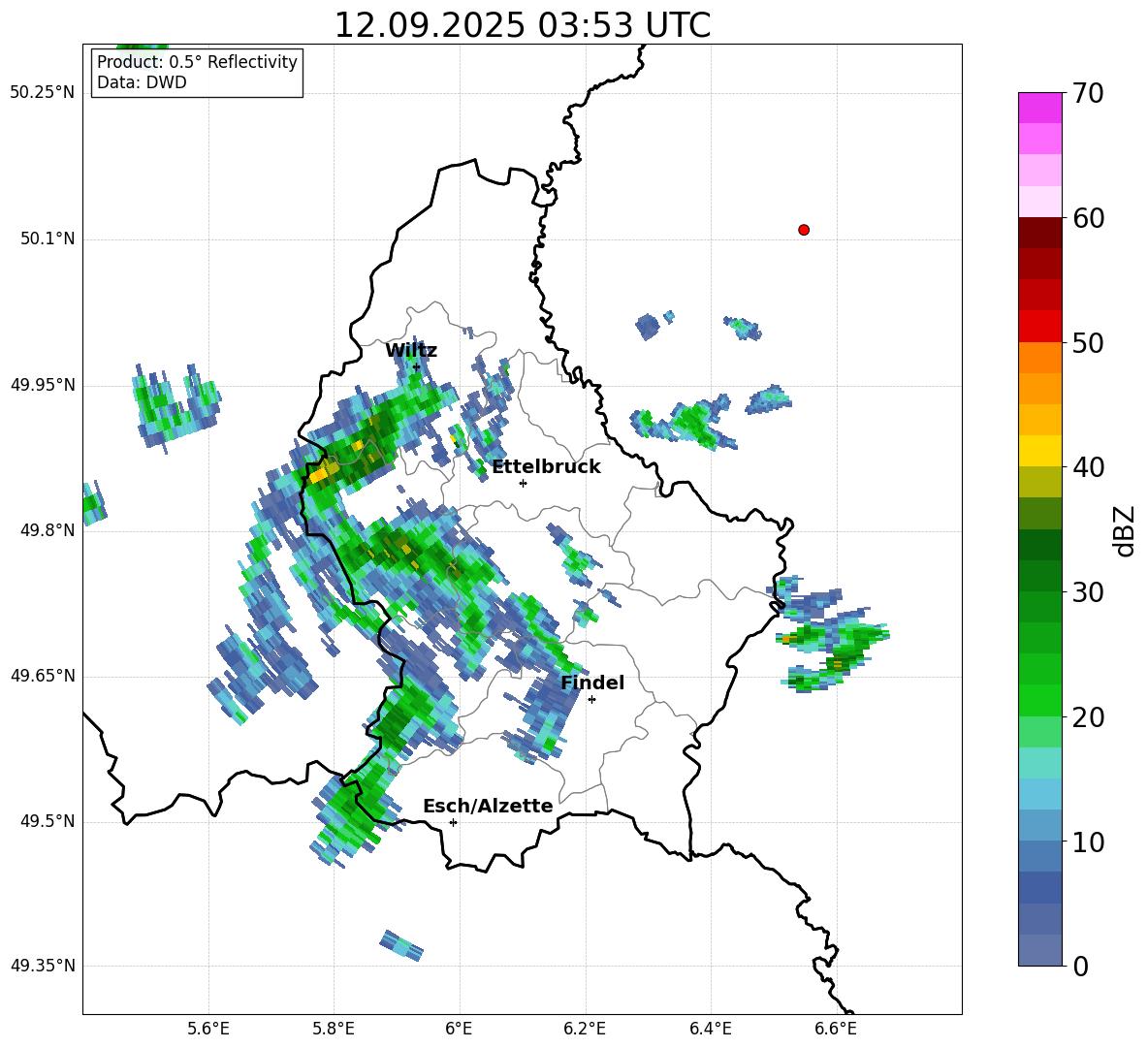Click the yellow colorbar swatch above 40
Image resolution: width=1148 pixels, height=1048 pixels.
coord(1039,452)
